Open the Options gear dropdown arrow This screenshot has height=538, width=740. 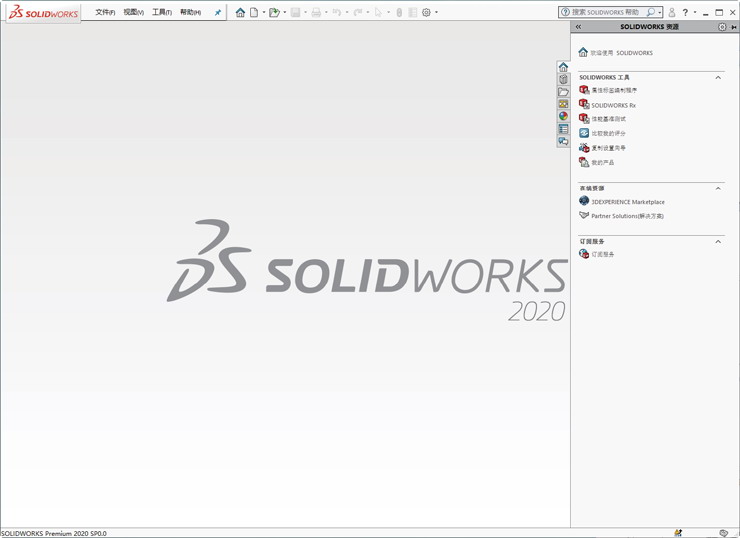point(436,13)
